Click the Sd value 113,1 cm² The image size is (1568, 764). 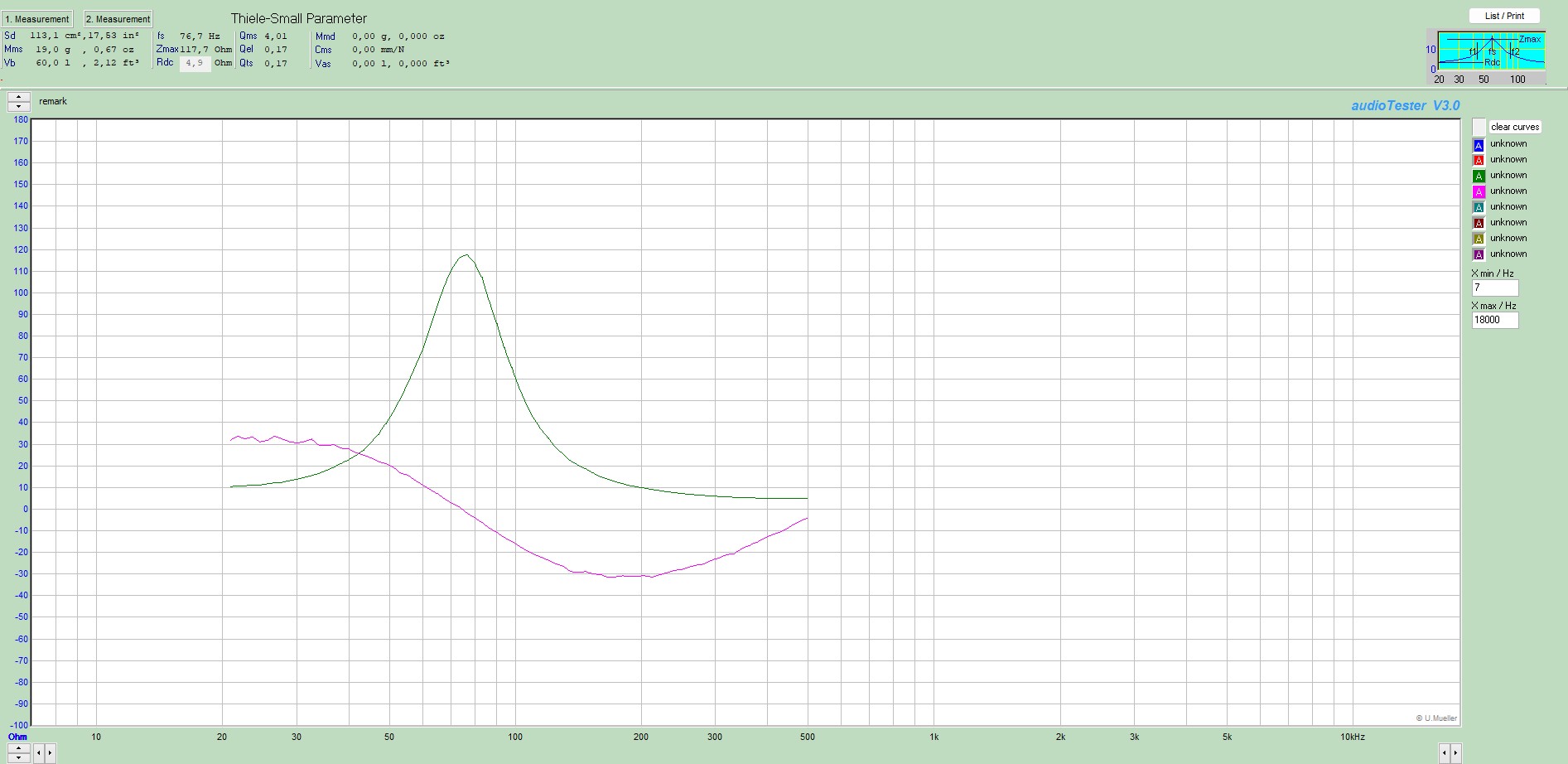[x=55, y=36]
